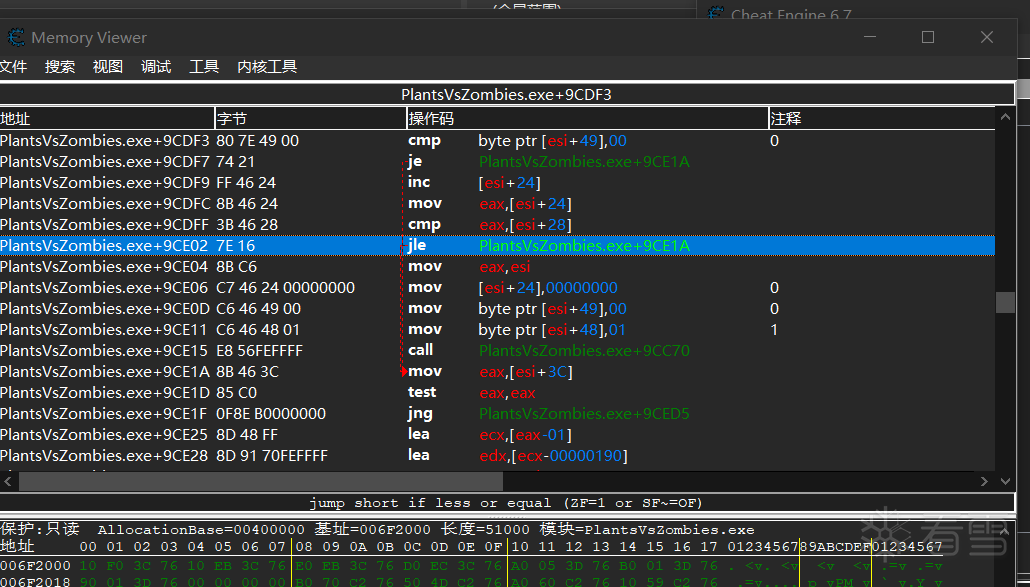
Task: Click the 地址 column header
Action: coord(107,119)
